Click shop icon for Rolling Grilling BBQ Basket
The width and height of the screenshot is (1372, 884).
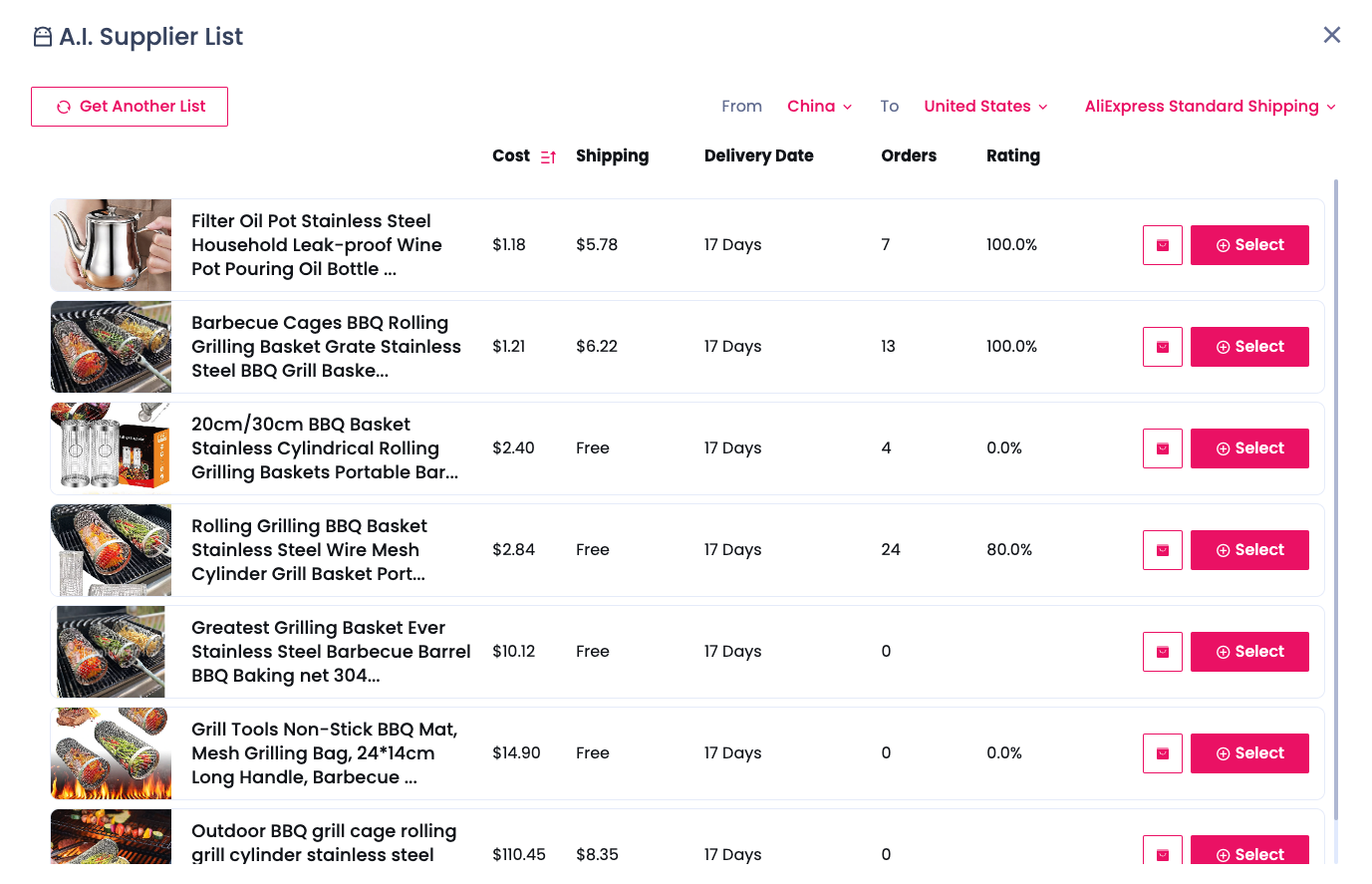coord(1162,550)
